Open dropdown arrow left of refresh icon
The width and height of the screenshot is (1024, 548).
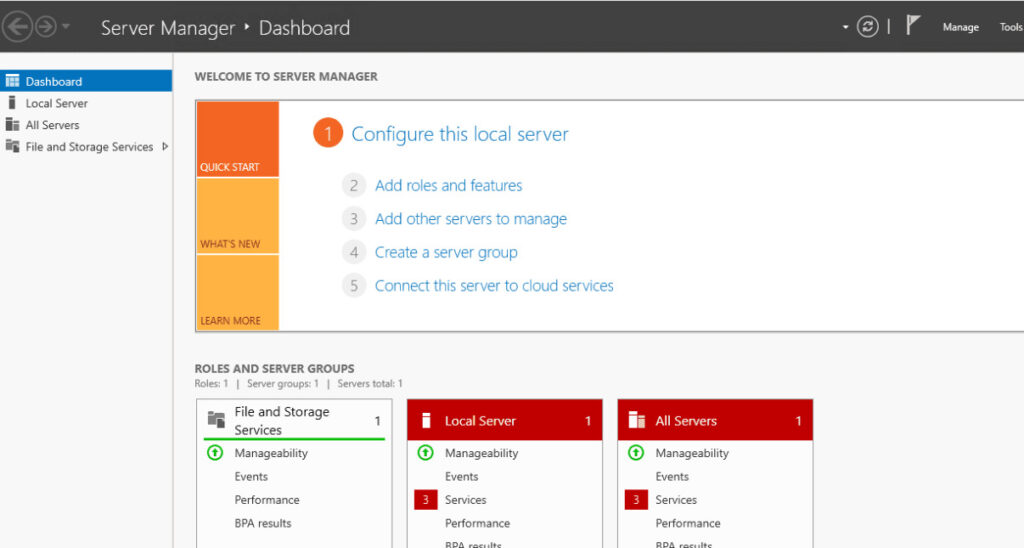pyautogui.click(x=845, y=27)
